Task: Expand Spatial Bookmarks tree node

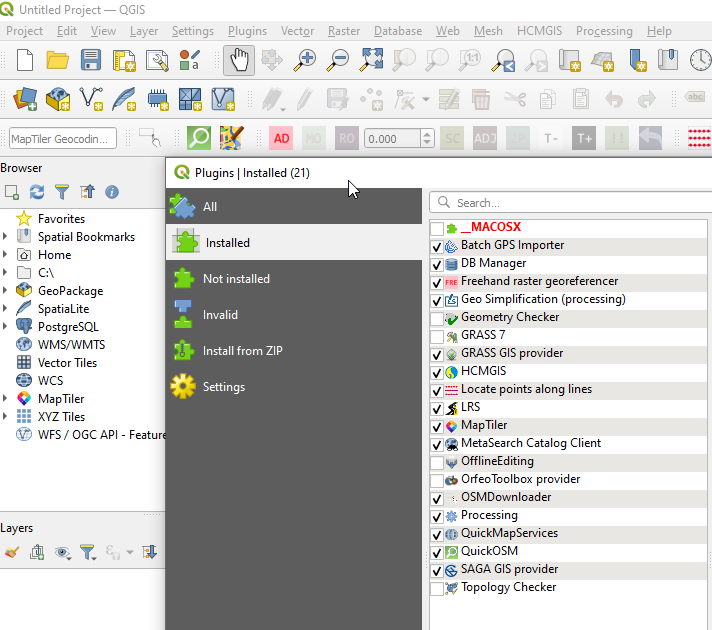Action: pyautogui.click(x=5, y=236)
